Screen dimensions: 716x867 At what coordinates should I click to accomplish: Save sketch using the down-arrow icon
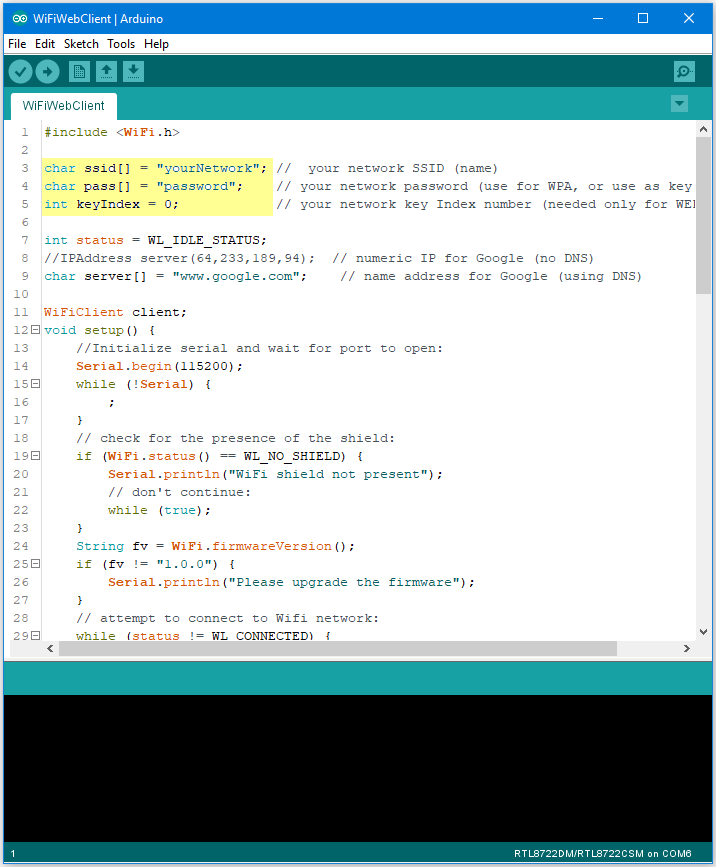pos(133,71)
